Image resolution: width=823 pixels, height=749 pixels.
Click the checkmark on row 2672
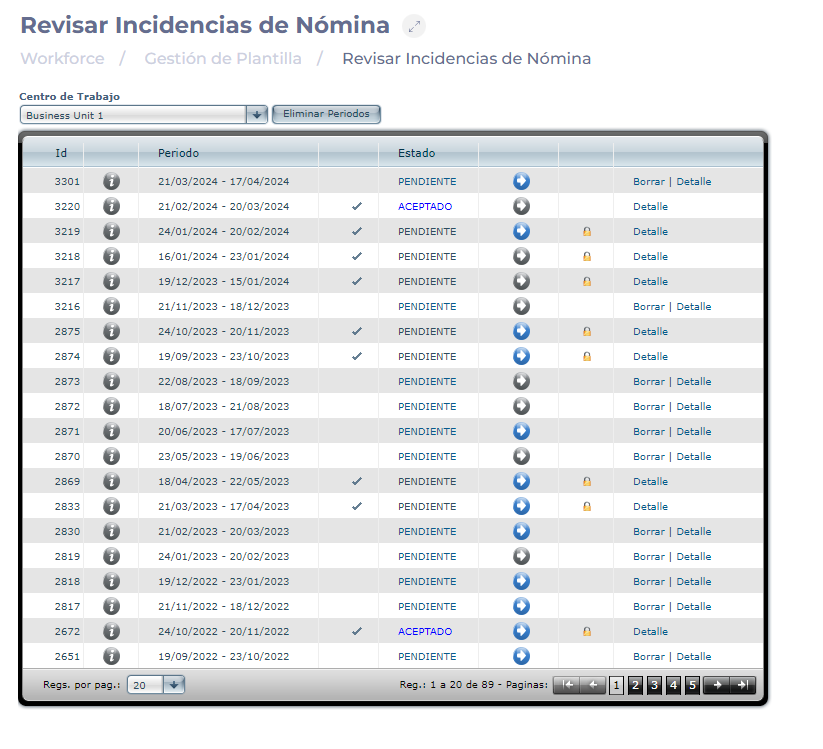[357, 631]
